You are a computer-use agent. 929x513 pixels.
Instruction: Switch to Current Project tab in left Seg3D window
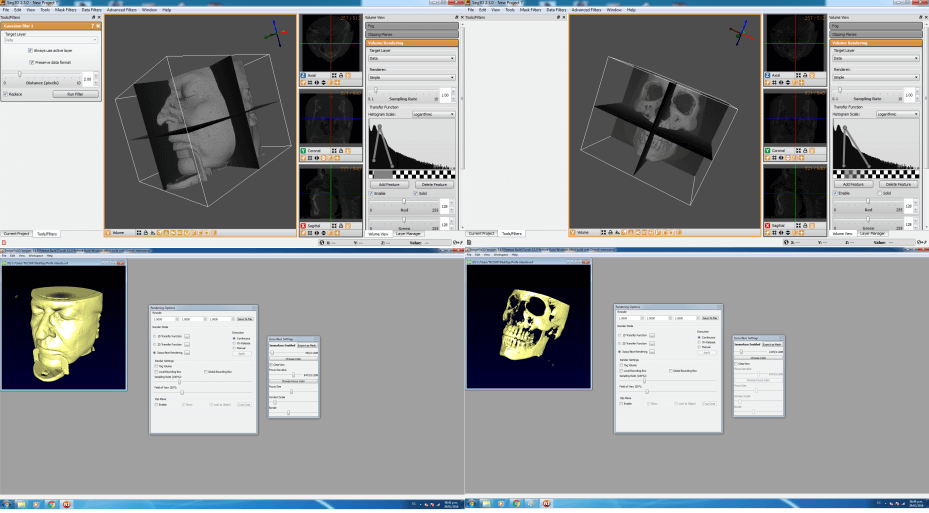tap(17, 233)
